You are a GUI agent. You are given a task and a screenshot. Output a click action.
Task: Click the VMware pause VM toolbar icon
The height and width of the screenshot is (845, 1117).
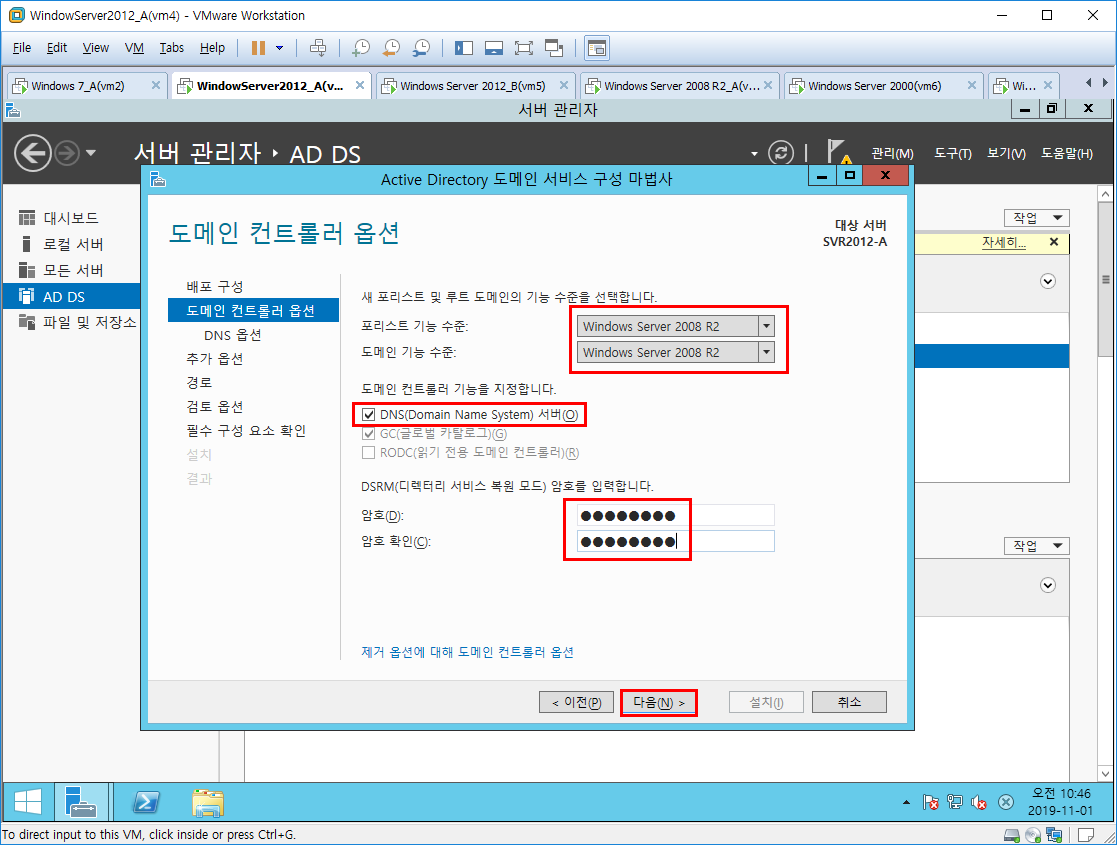258,48
